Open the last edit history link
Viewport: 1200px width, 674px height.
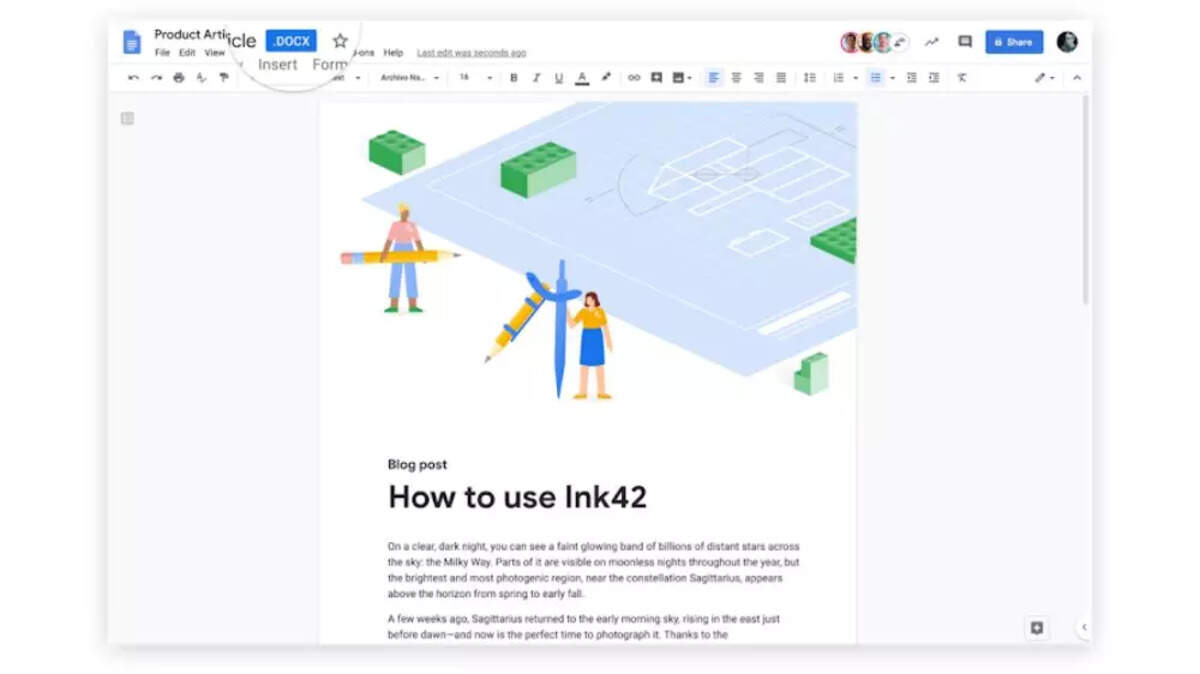[x=471, y=53]
